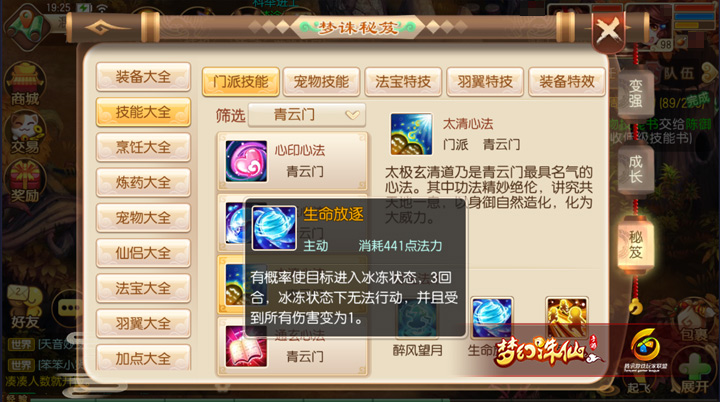This screenshot has height=402, width=720.
Task: Open the 奖励 rewards gift icon
Action: [x=26, y=182]
